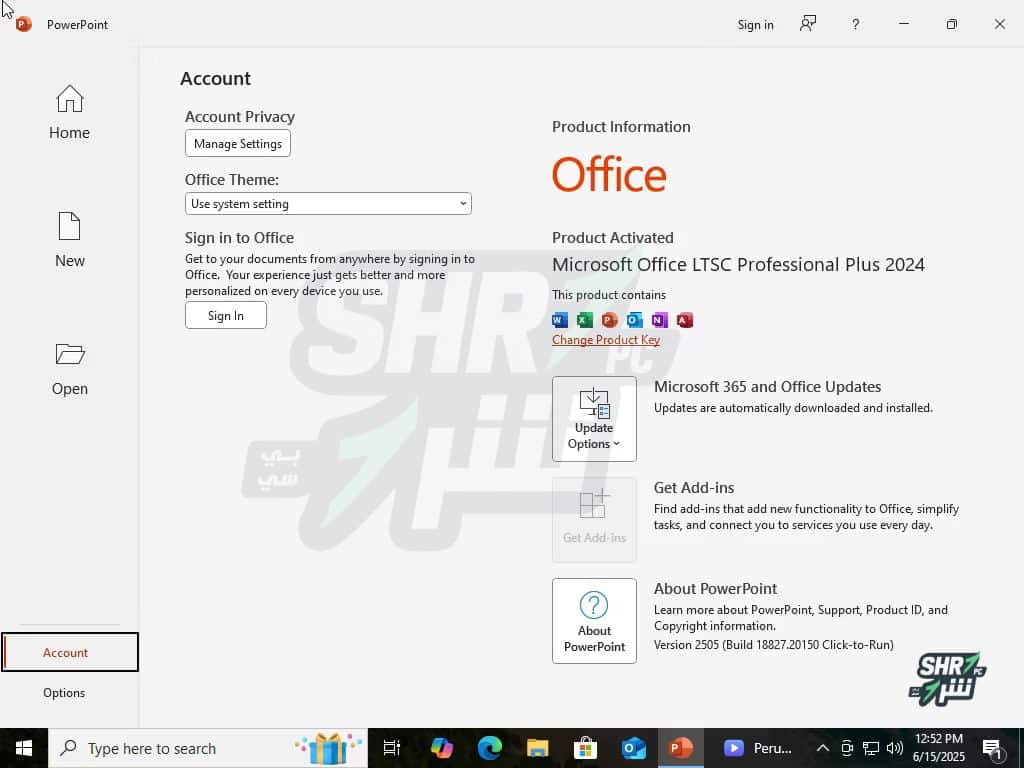Screen dimensions: 1024x768
Task: Open the Windows Start menu
Action: point(24,748)
